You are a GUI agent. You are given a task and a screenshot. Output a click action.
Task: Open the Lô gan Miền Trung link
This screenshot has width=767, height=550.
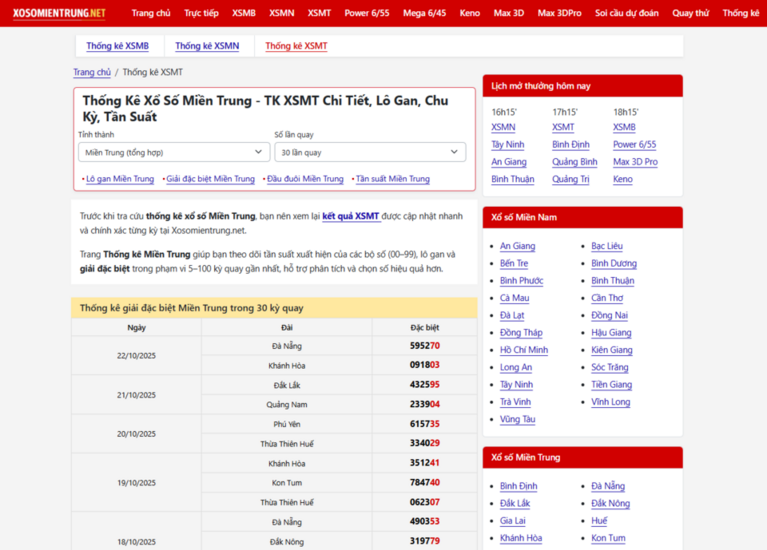[x=120, y=179]
